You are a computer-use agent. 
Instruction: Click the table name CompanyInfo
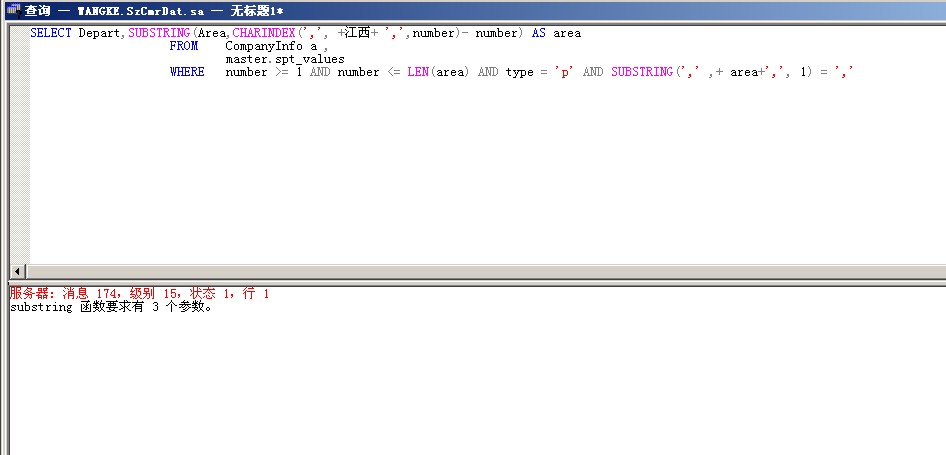coord(264,46)
